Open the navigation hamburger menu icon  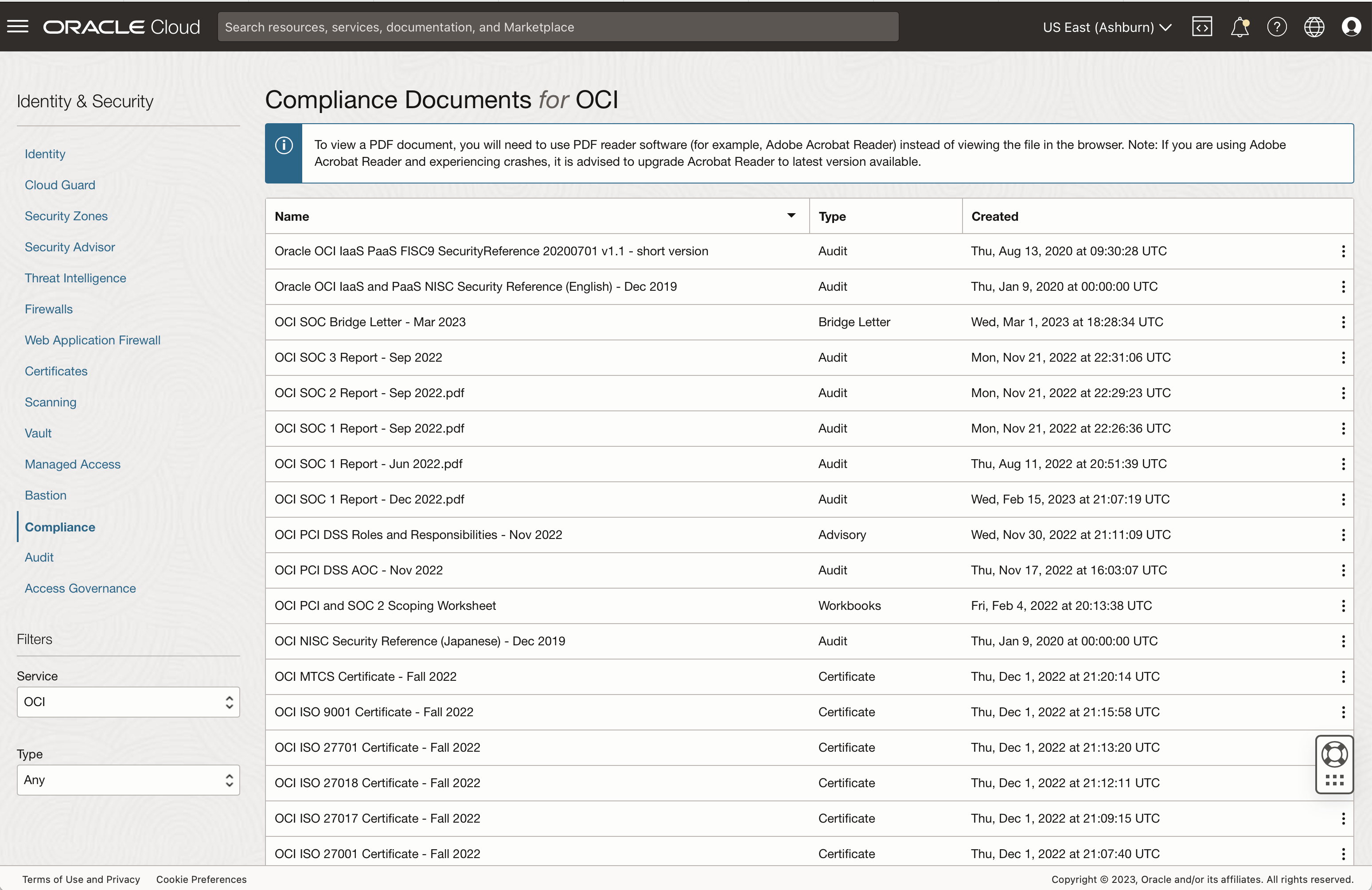[x=17, y=27]
